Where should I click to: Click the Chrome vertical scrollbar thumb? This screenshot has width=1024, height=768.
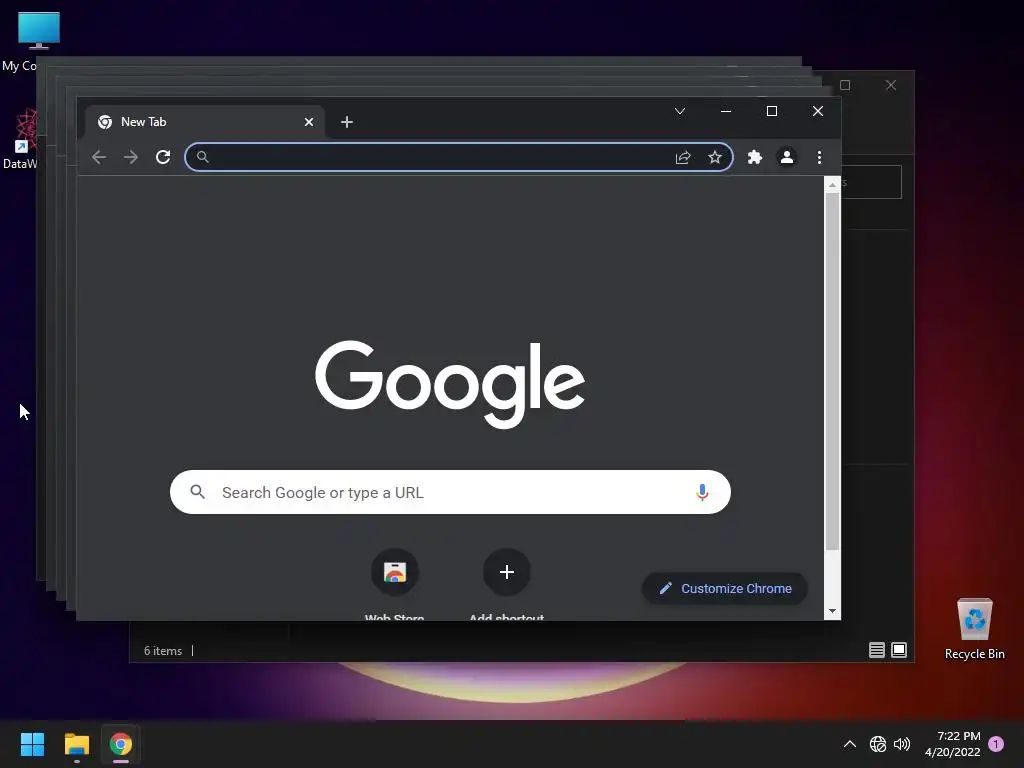click(x=832, y=371)
